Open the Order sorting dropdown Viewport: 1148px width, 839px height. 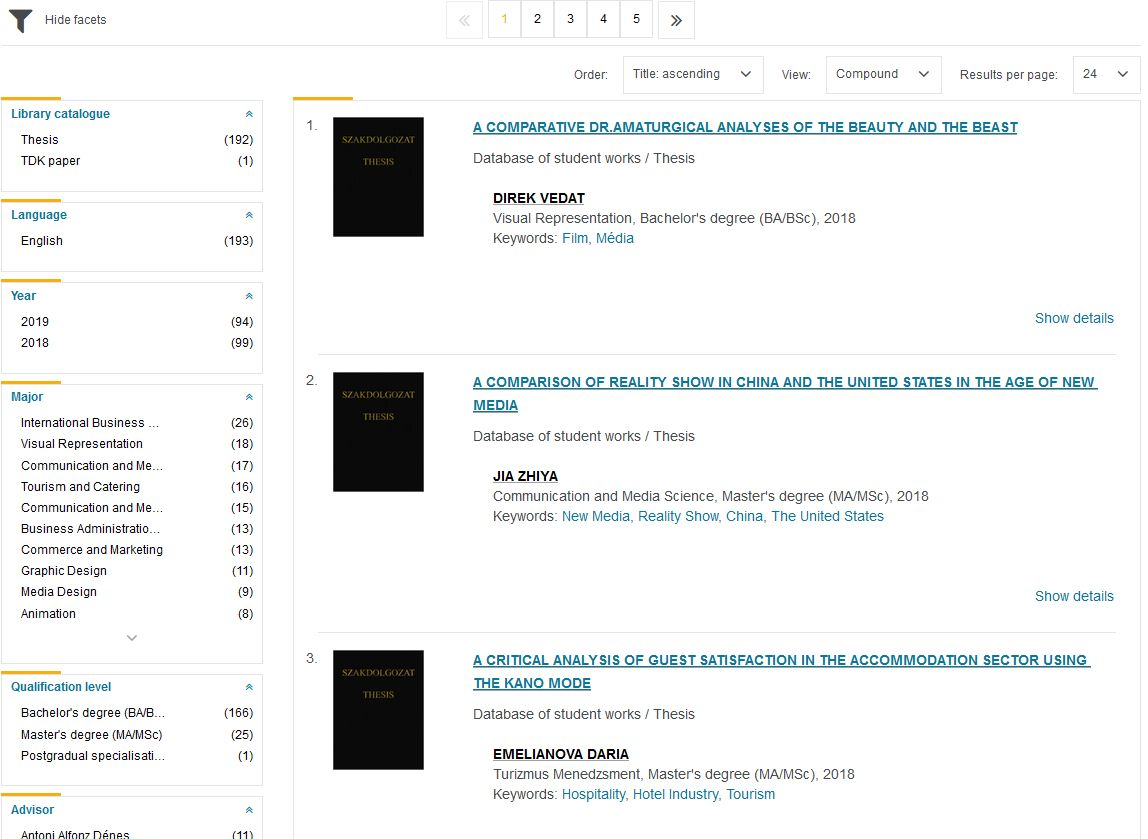pyautogui.click(x=693, y=75)
